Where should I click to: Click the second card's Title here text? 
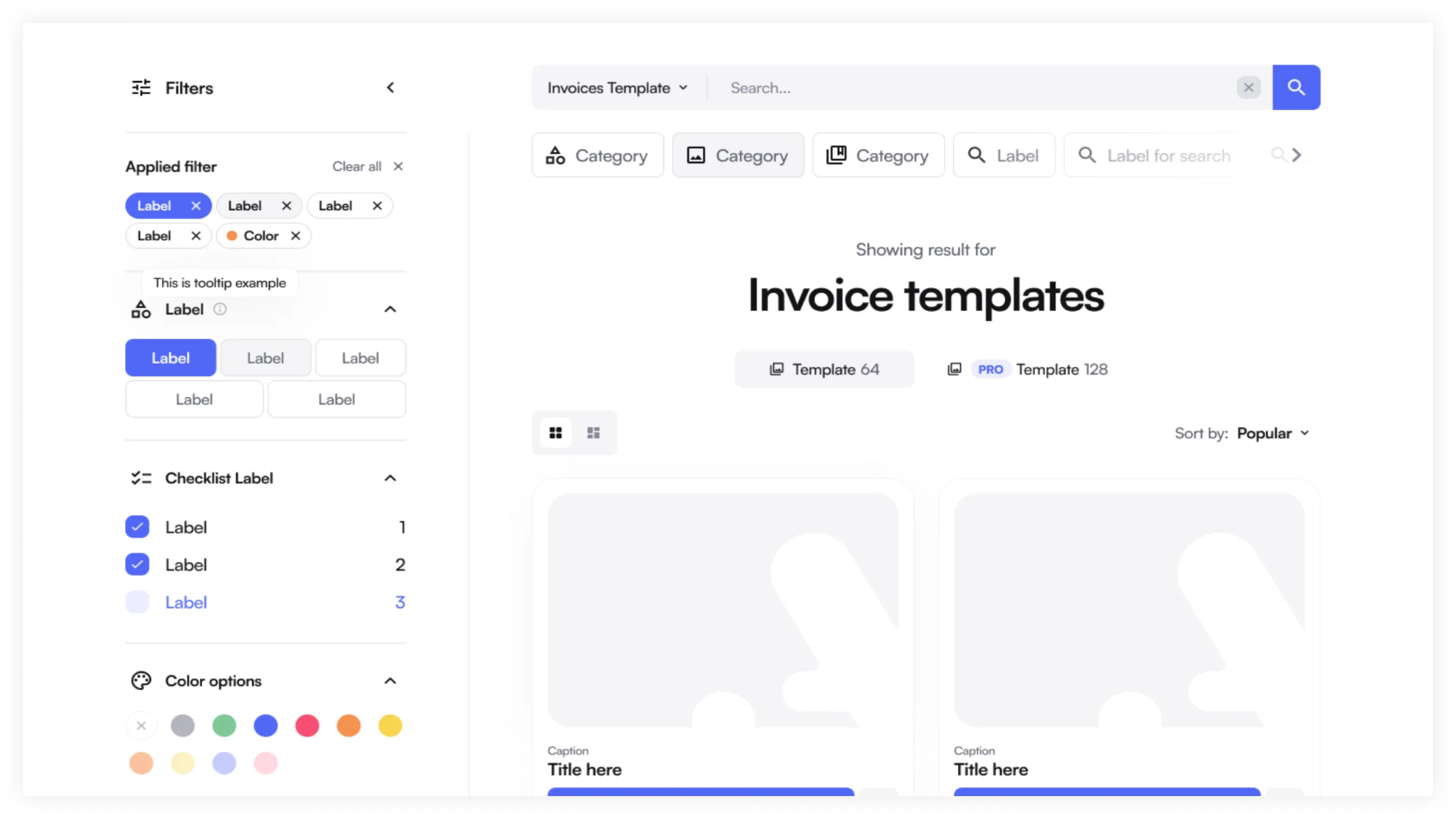click(991, 769)
